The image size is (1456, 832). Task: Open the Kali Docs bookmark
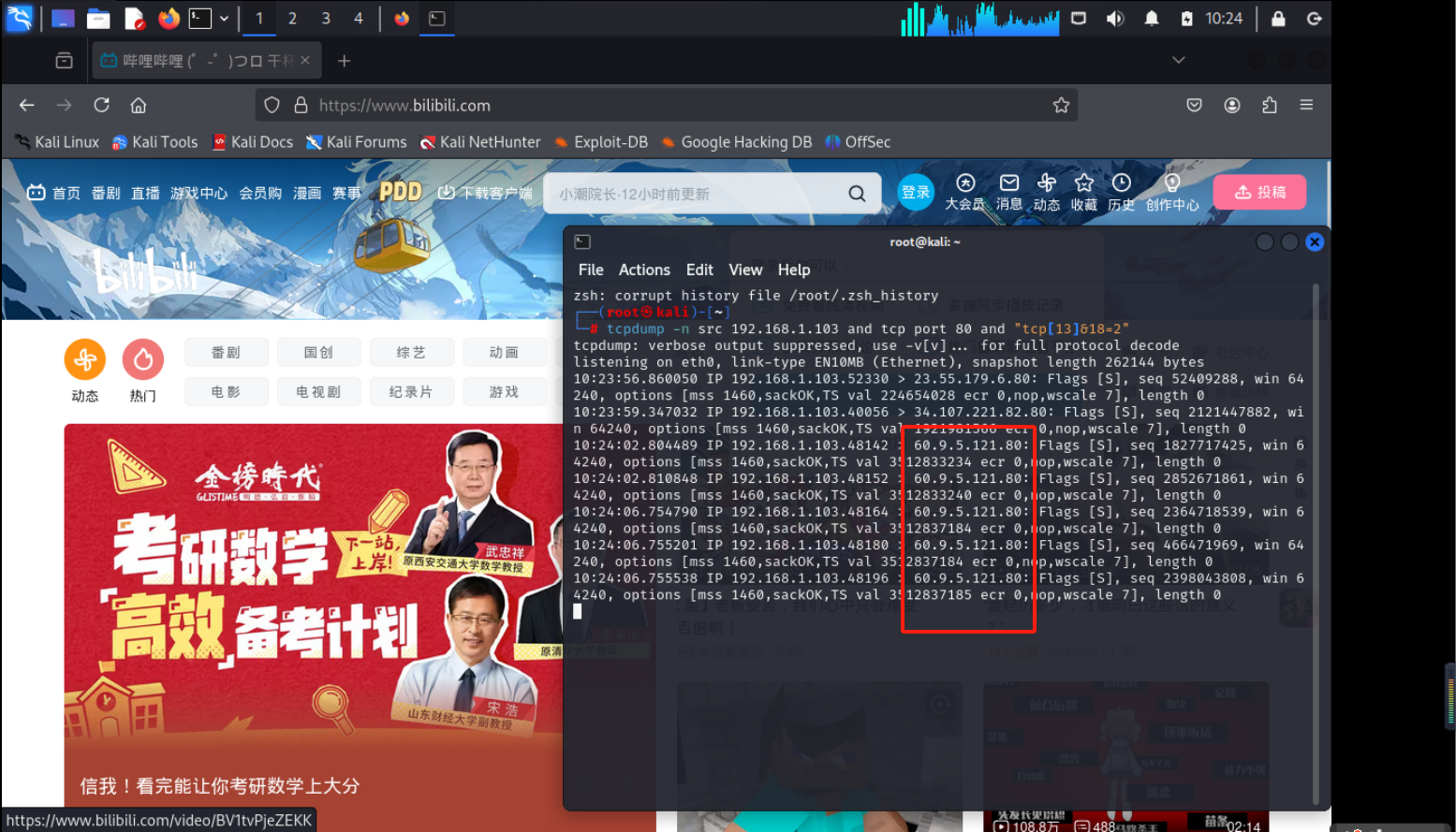(253, 142)
